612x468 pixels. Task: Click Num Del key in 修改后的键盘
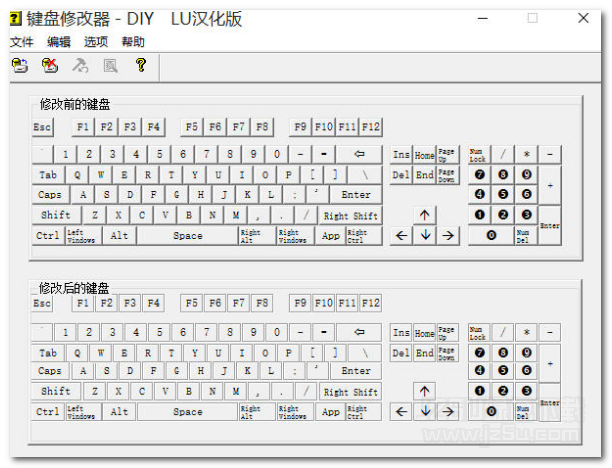click(x=527, y=412)
